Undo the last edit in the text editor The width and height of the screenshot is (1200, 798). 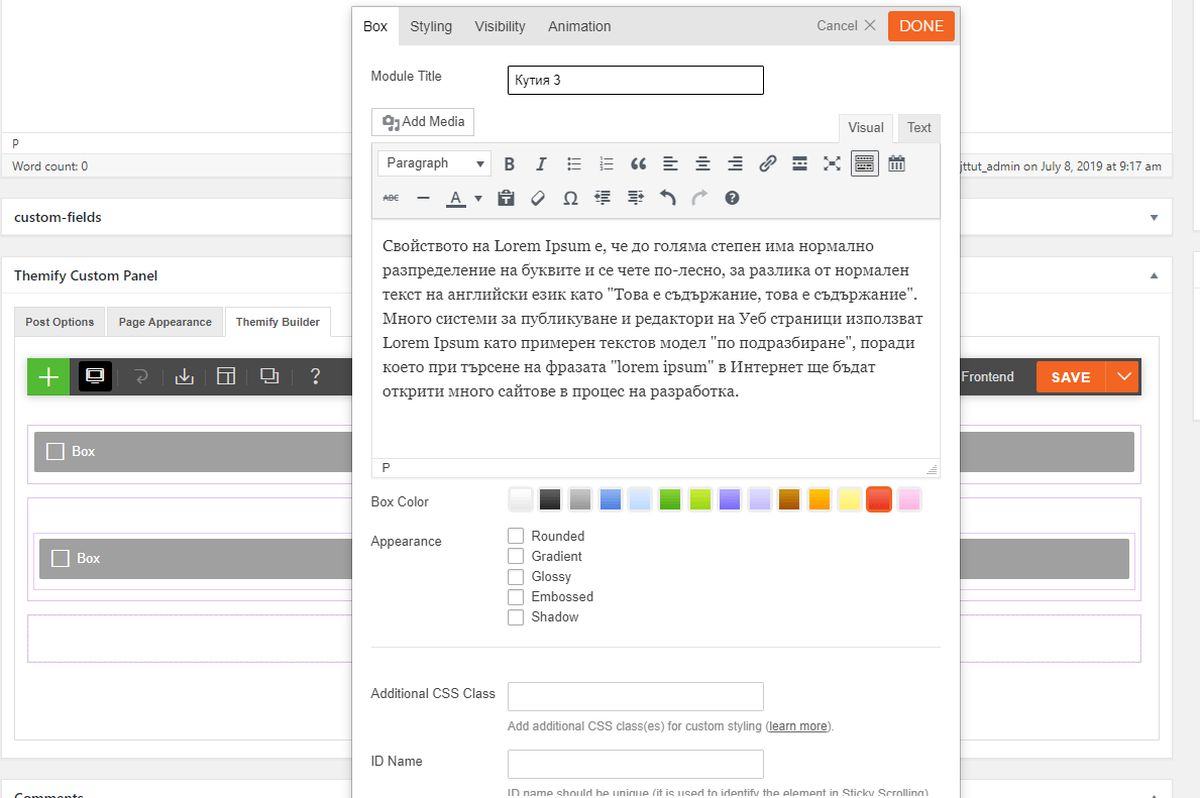(668, 198)
